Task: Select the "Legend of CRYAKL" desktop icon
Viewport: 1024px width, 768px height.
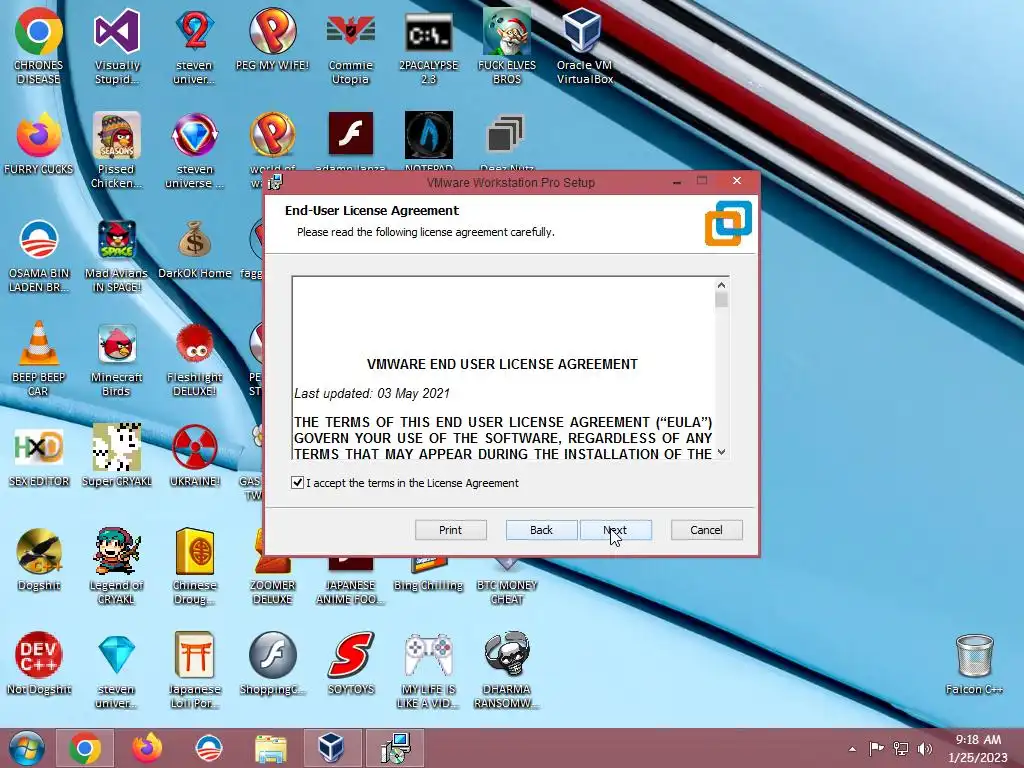Action: click(116, 566)
